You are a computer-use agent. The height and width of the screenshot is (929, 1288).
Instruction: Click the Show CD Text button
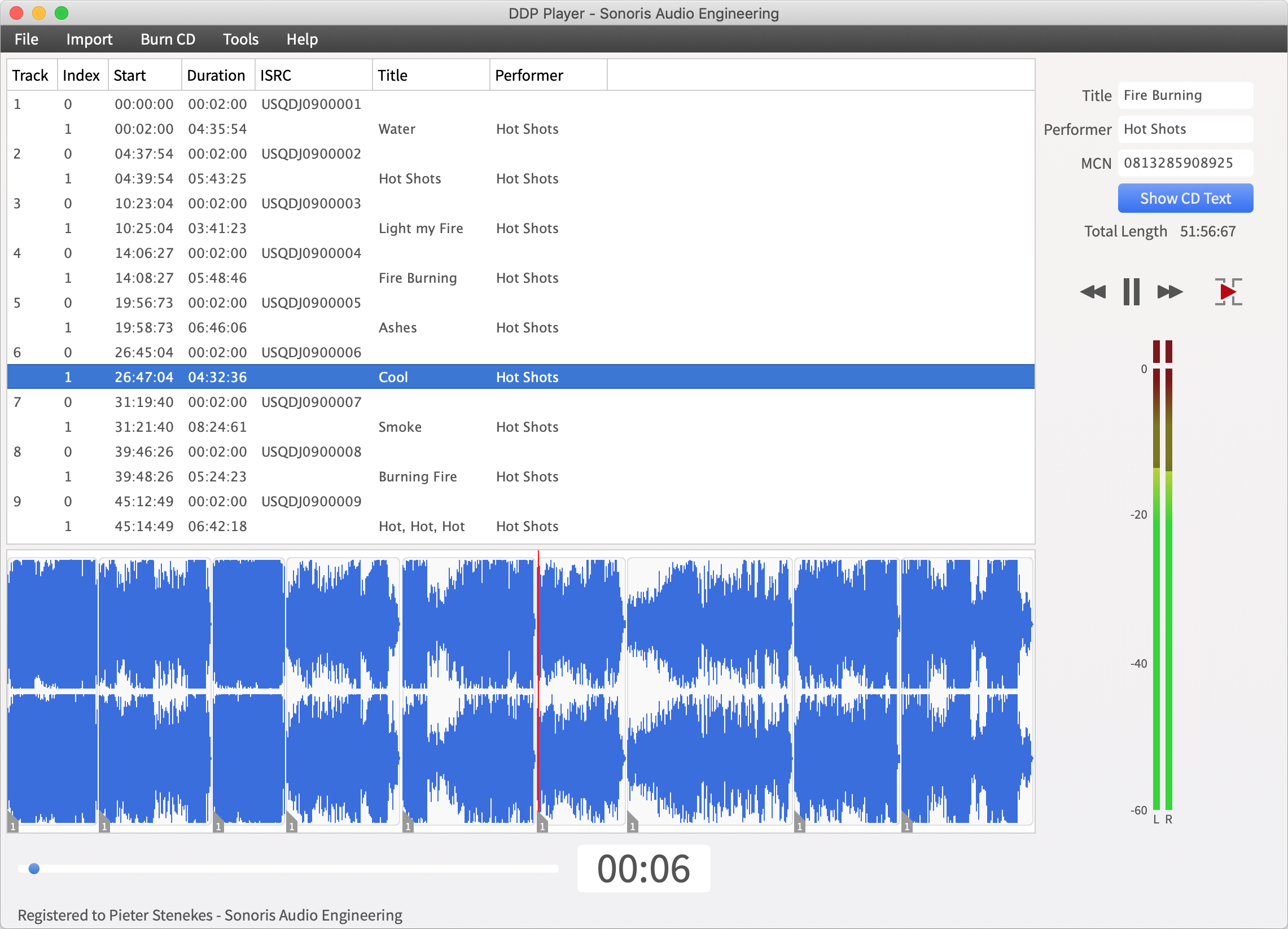1185,197
